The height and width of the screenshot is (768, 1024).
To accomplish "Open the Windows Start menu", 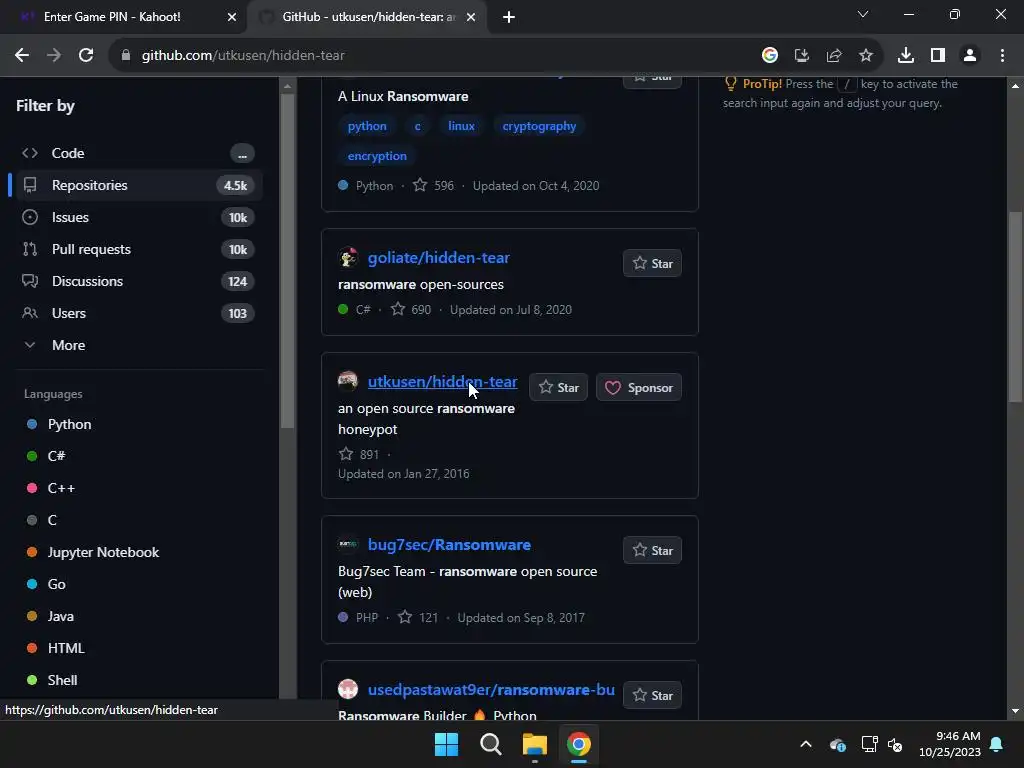I will (447, 744).
